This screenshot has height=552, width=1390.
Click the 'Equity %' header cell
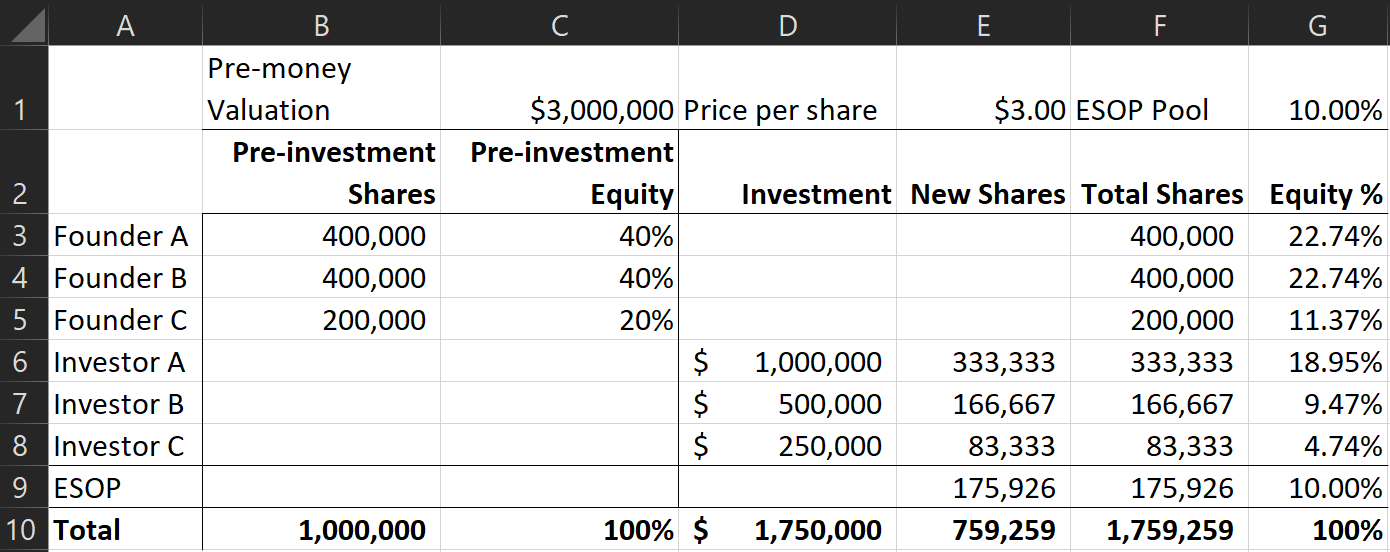pyautogui.click(x=1318, y=172)
